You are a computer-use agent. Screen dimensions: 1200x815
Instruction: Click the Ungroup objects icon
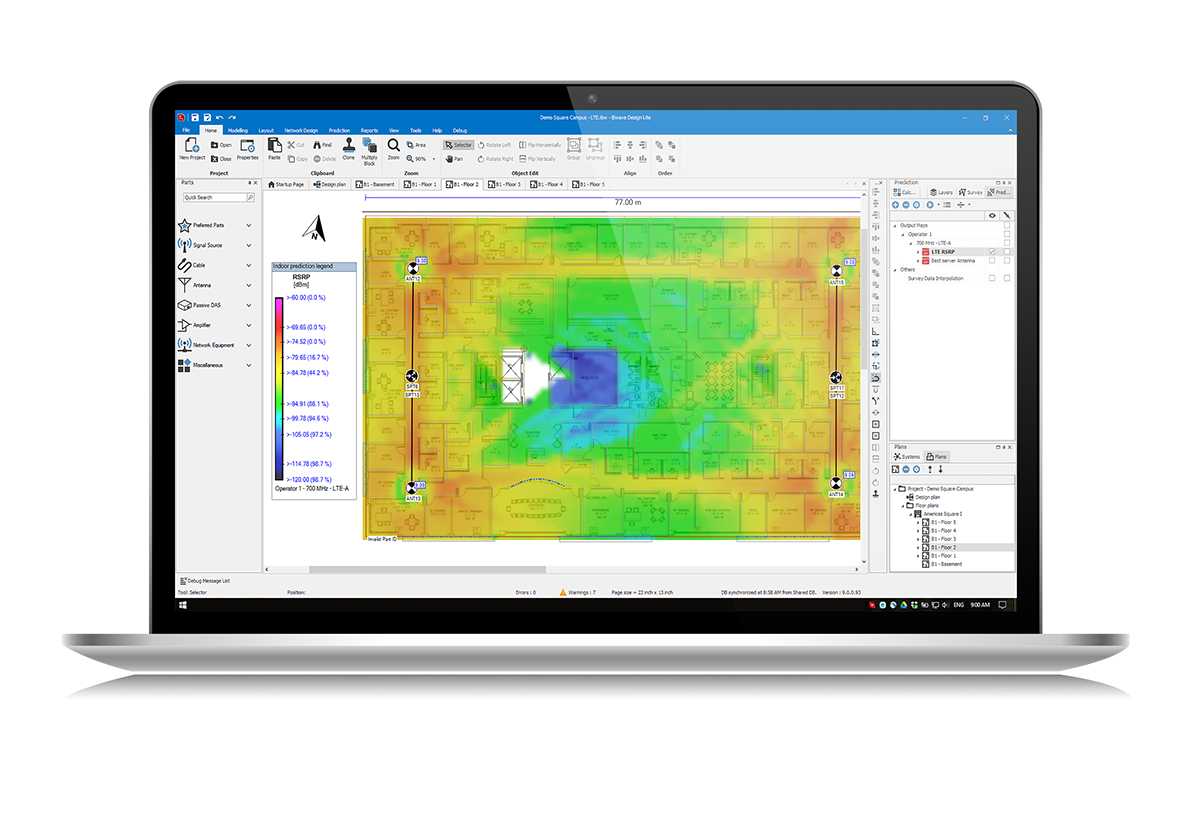click(x=595, y=146)
